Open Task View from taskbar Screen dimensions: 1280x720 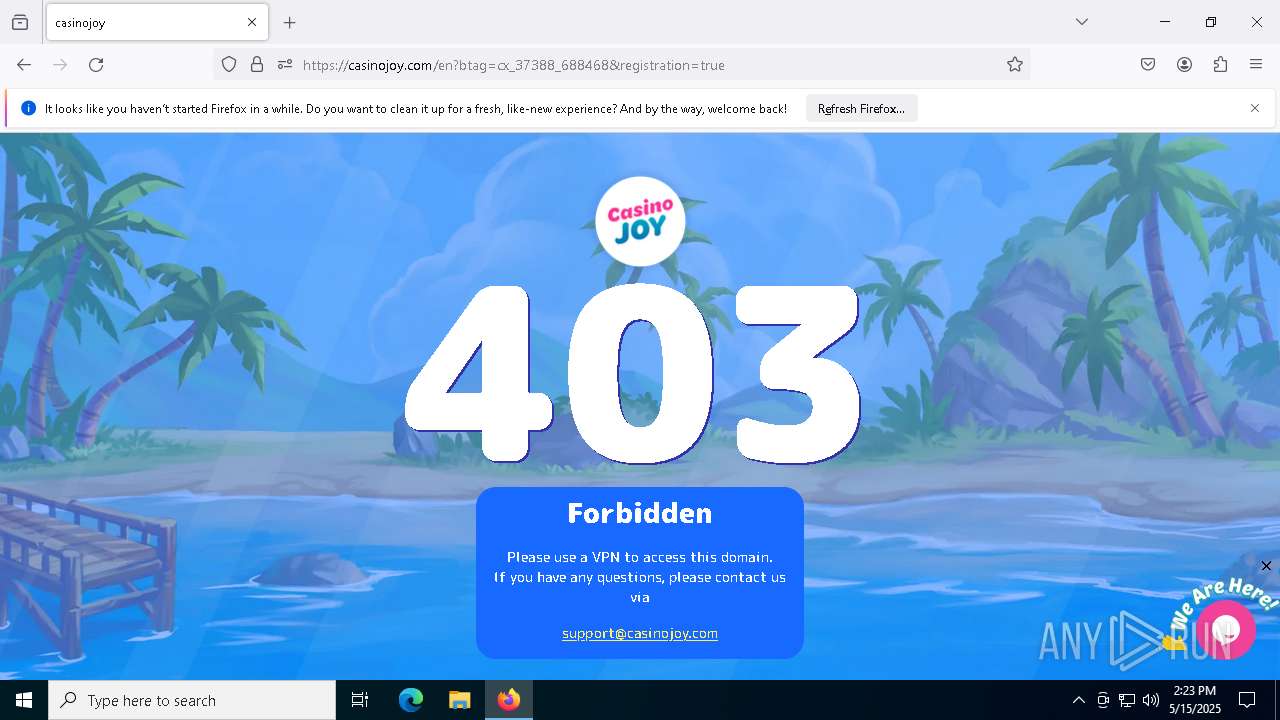(x=360, y=700)
